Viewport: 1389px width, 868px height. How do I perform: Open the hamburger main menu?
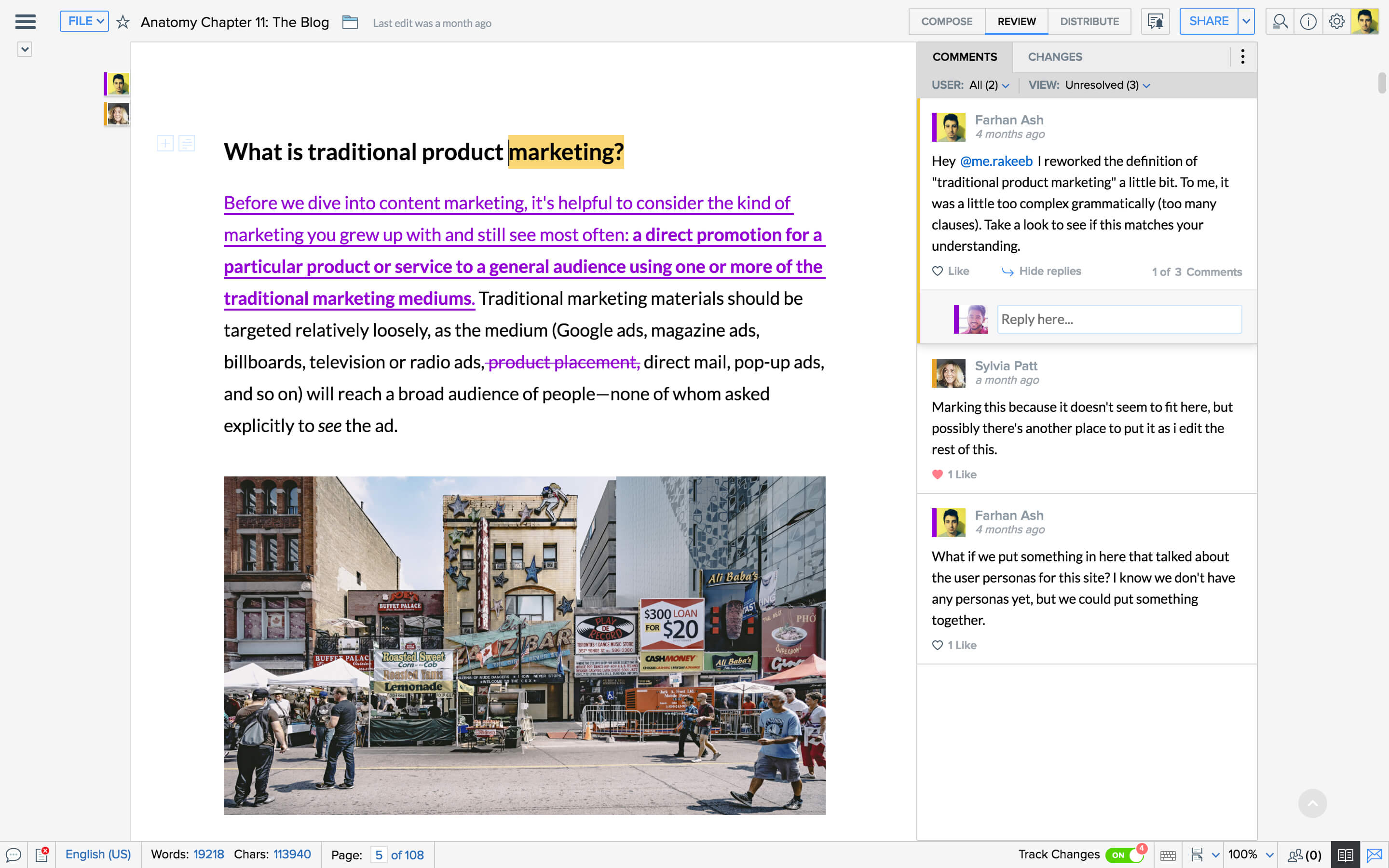pyautogui.click(x=25, y=22)
